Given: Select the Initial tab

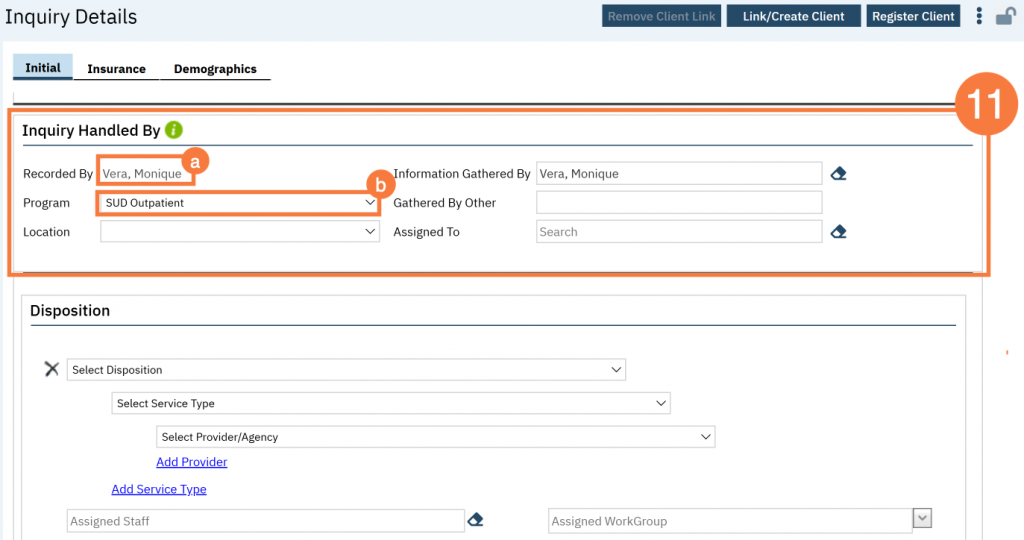Looking at the screenshot, I should click(x=43, y=68).
